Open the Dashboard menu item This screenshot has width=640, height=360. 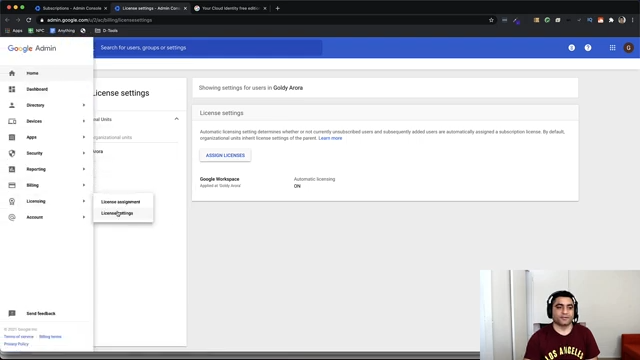(x=37, y=89)
